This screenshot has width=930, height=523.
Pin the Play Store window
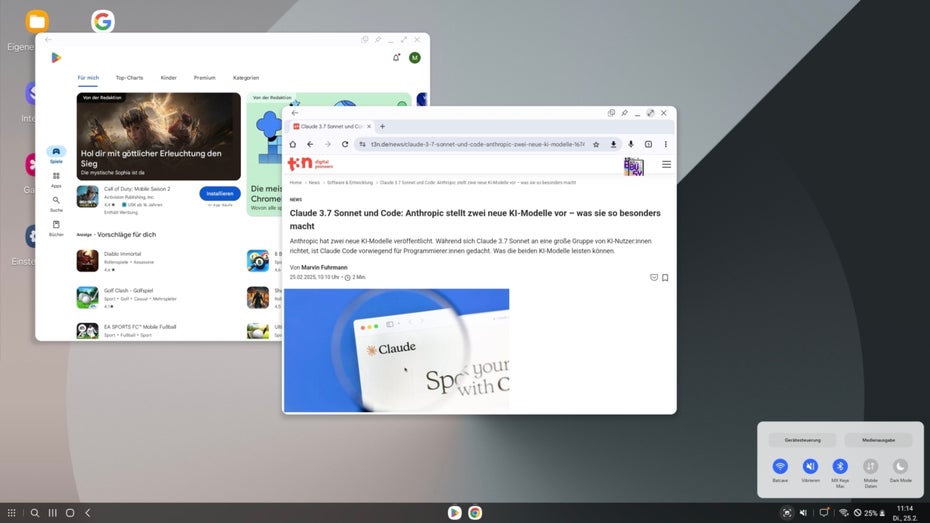tap(377, 40)
